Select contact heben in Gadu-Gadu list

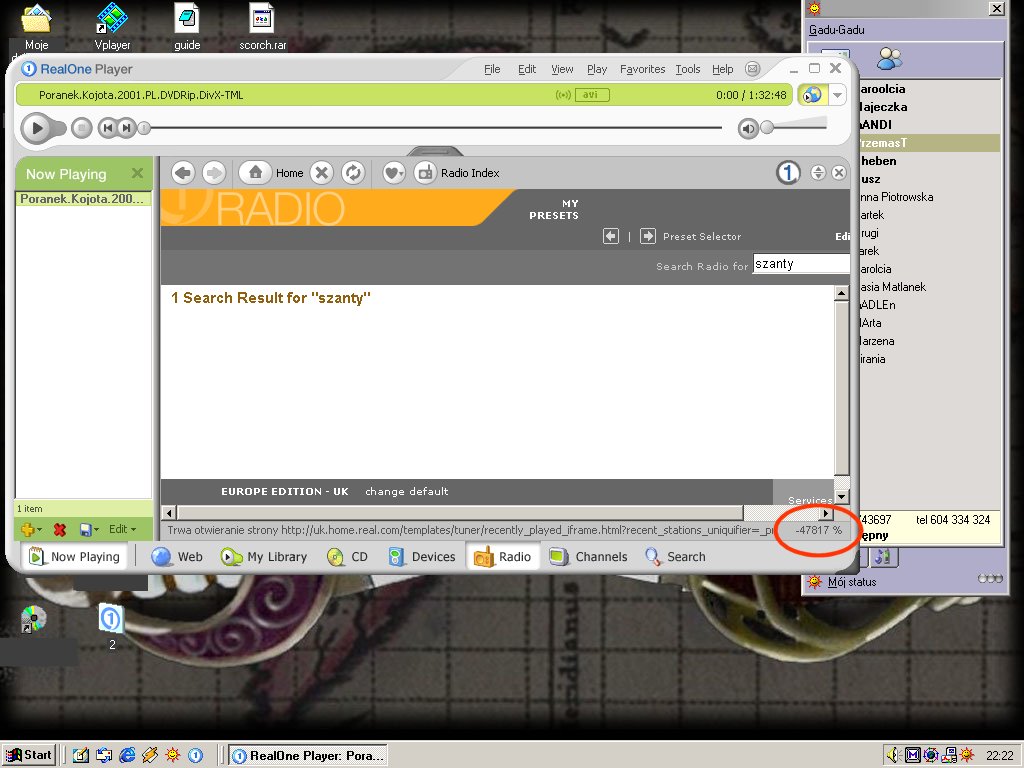[x=878, y=161]
